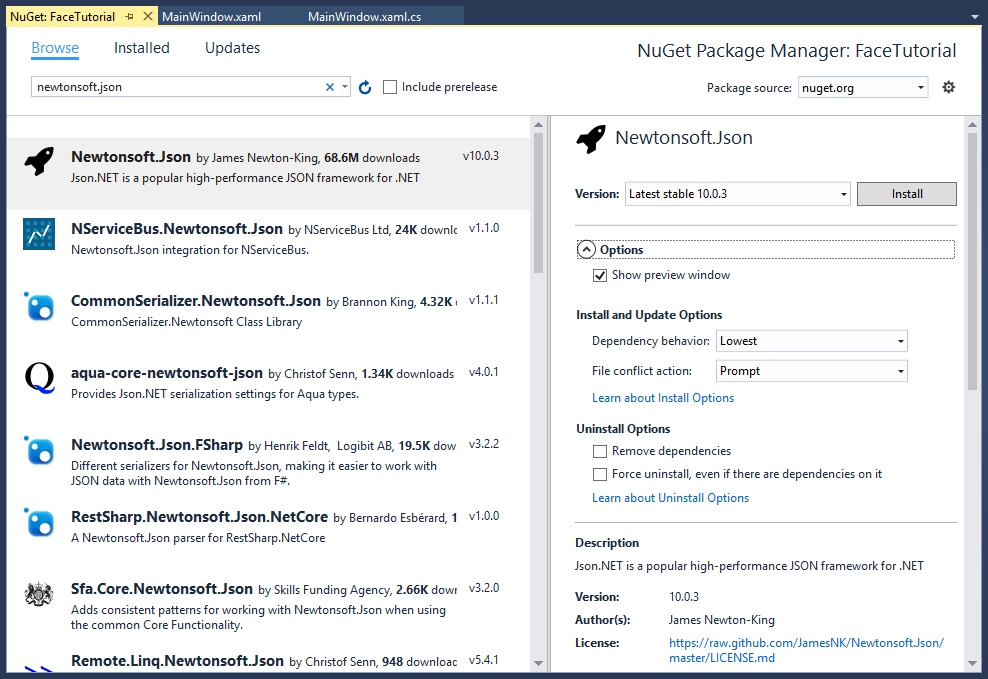Click details pane scroll up arrow
The width and height of the screenshot is (988, 679).
[x=972, y=125]
